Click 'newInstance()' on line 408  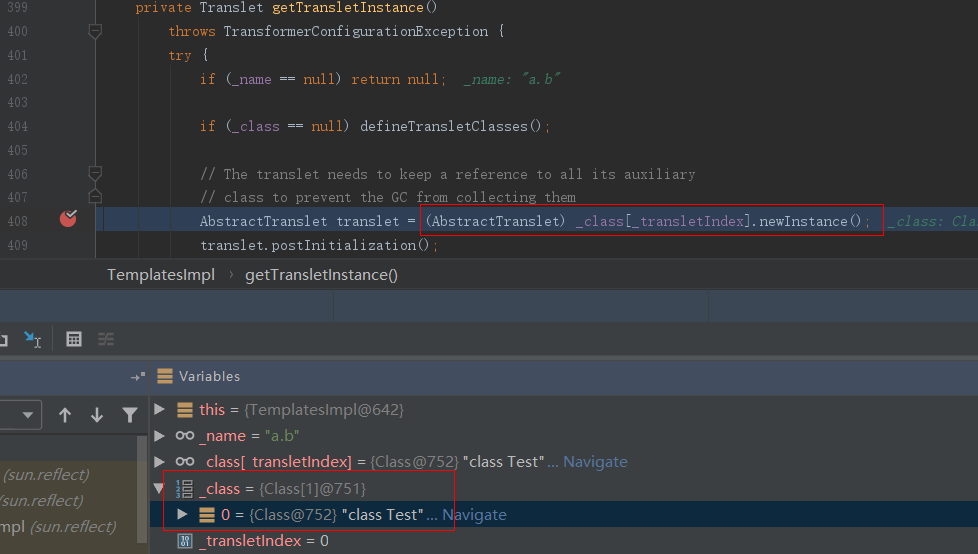click(810, 221)
